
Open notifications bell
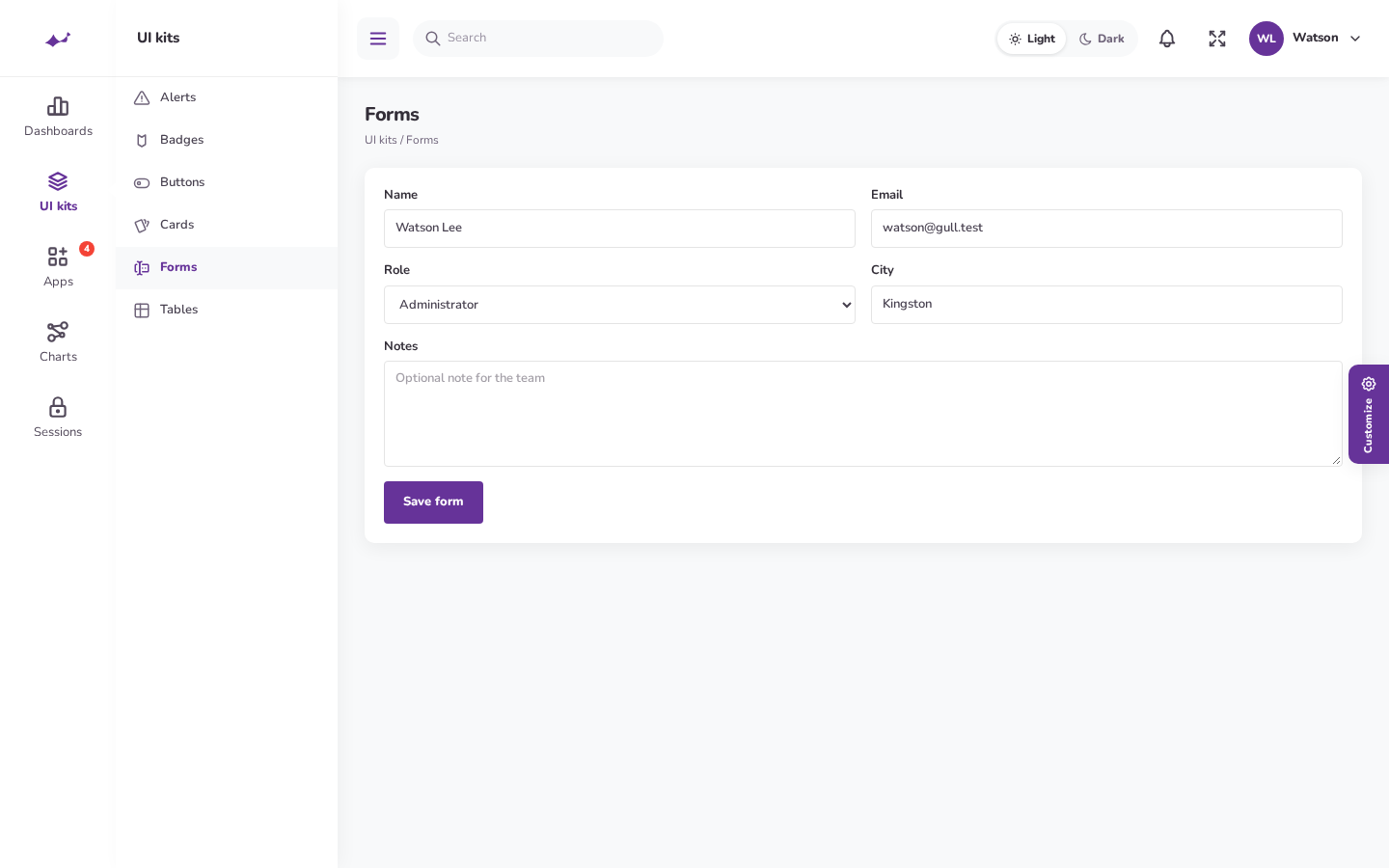click(x=1167, y=39)
